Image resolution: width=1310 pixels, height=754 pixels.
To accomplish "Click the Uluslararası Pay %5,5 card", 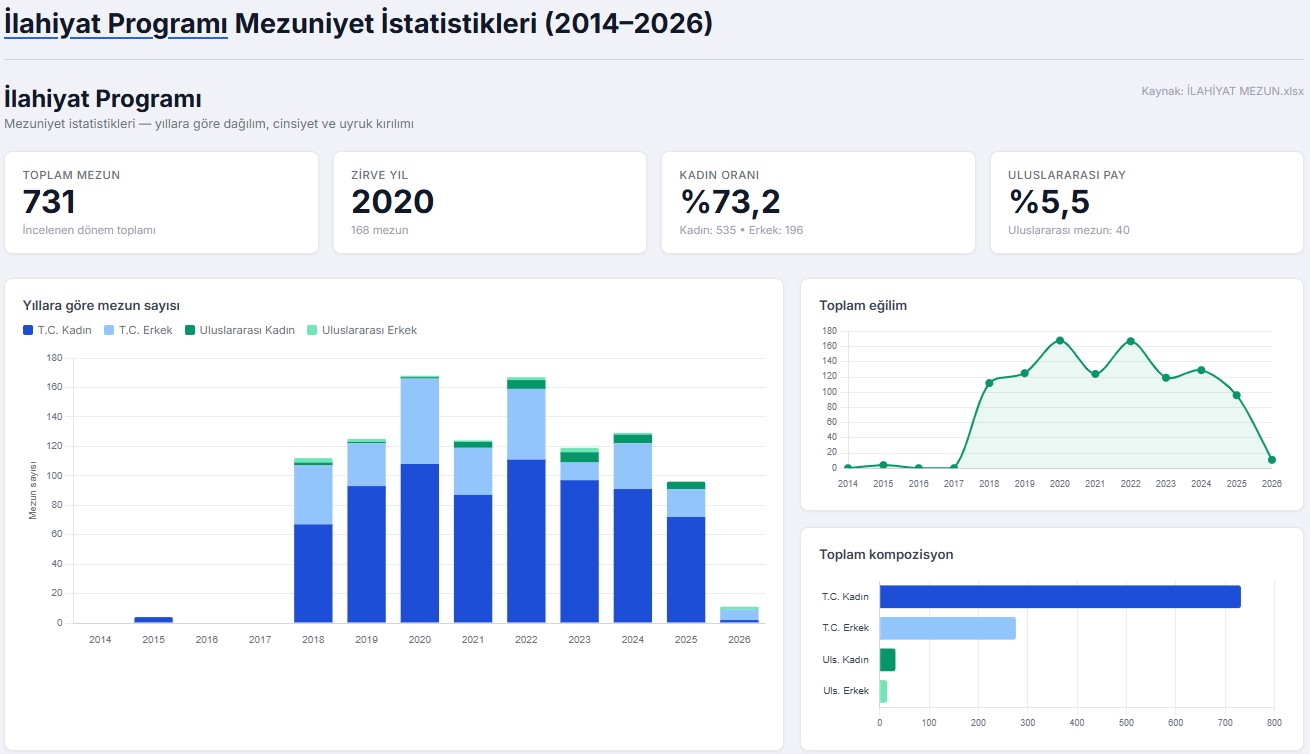I will (x=1147, y=203).
